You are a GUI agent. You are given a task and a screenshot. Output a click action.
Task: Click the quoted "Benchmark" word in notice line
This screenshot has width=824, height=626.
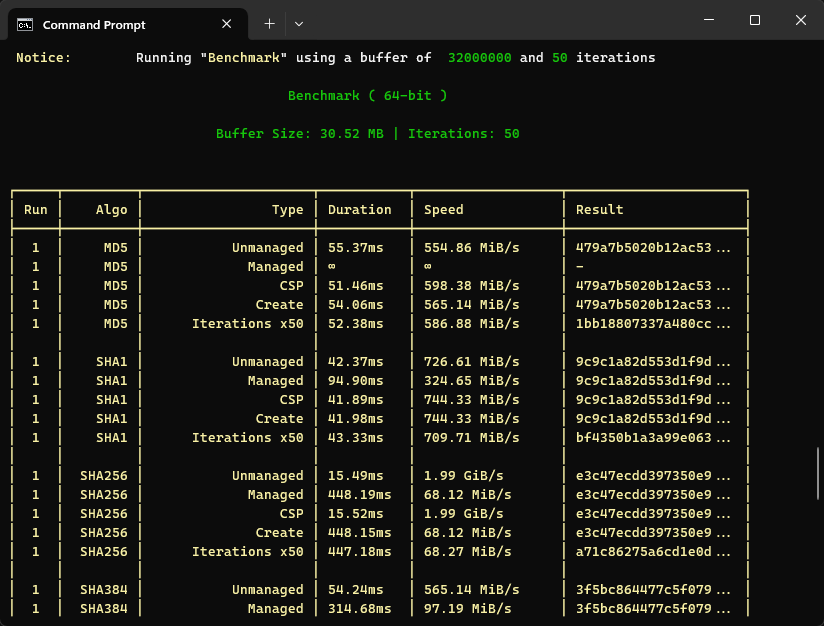pos(244,58)
